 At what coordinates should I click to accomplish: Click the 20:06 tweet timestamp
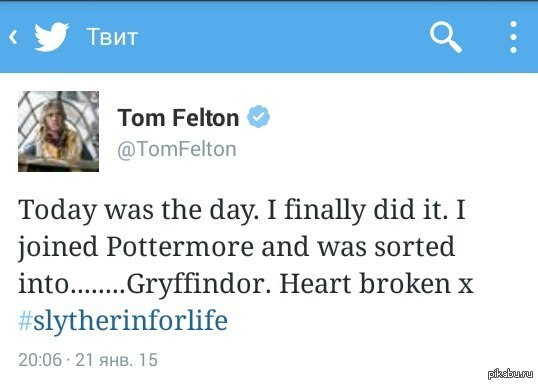pyautogui.click(x=40, y=360)
